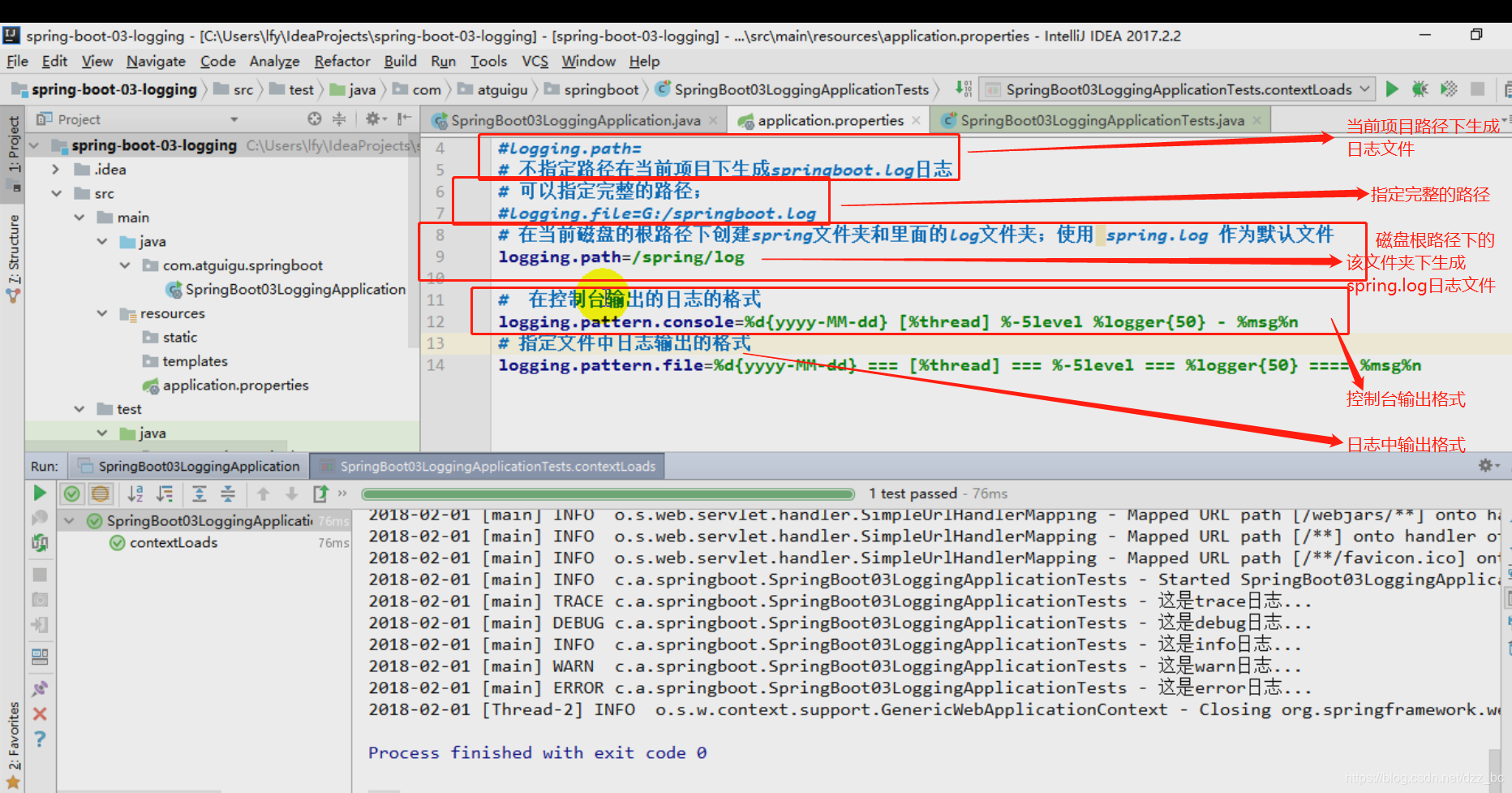This screenshot has width=1512, height=793.
Task: Hide the Project tool window
Action: (404, 119)
